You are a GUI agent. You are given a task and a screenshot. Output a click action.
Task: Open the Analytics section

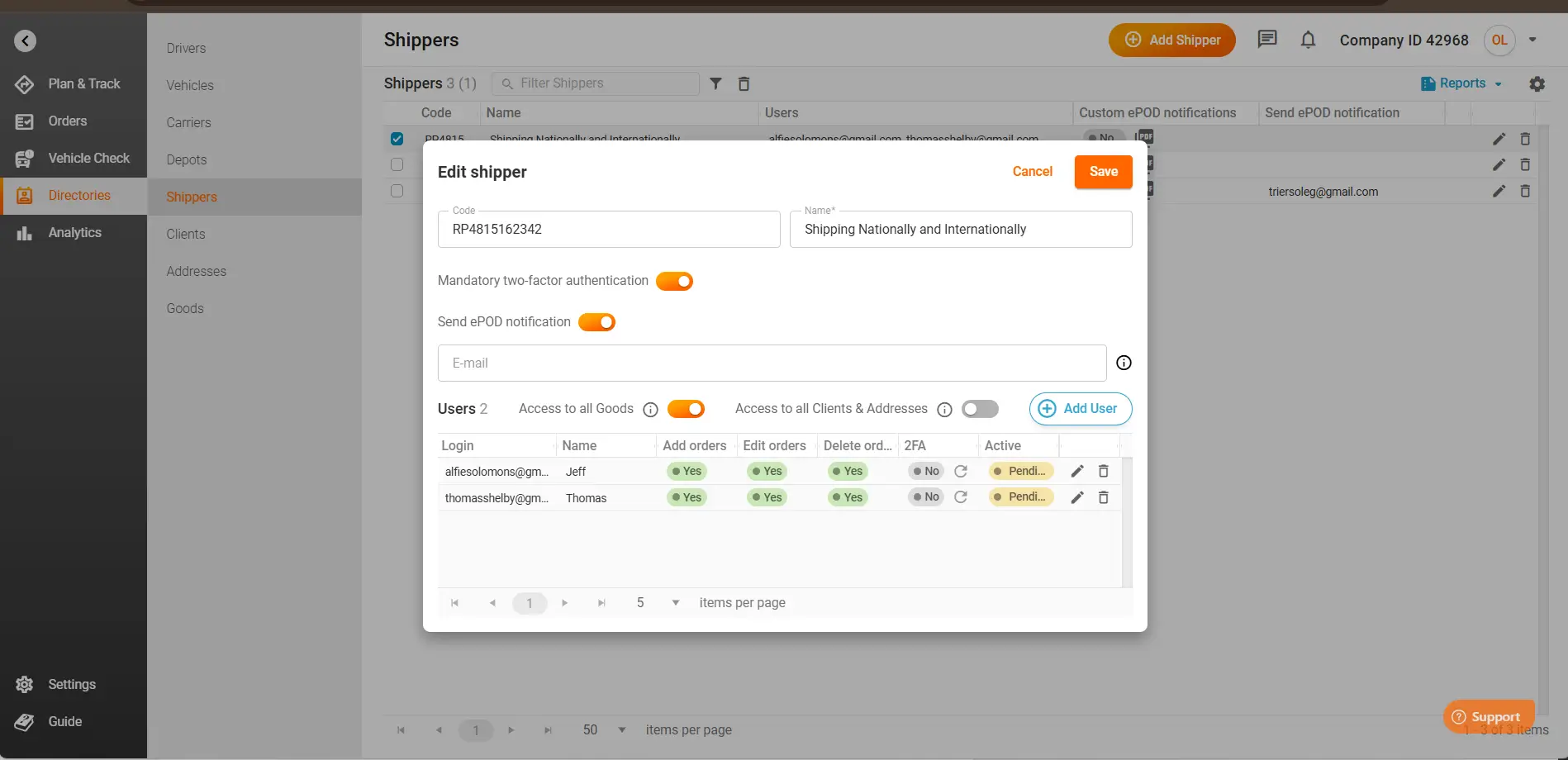pos(73,232)
